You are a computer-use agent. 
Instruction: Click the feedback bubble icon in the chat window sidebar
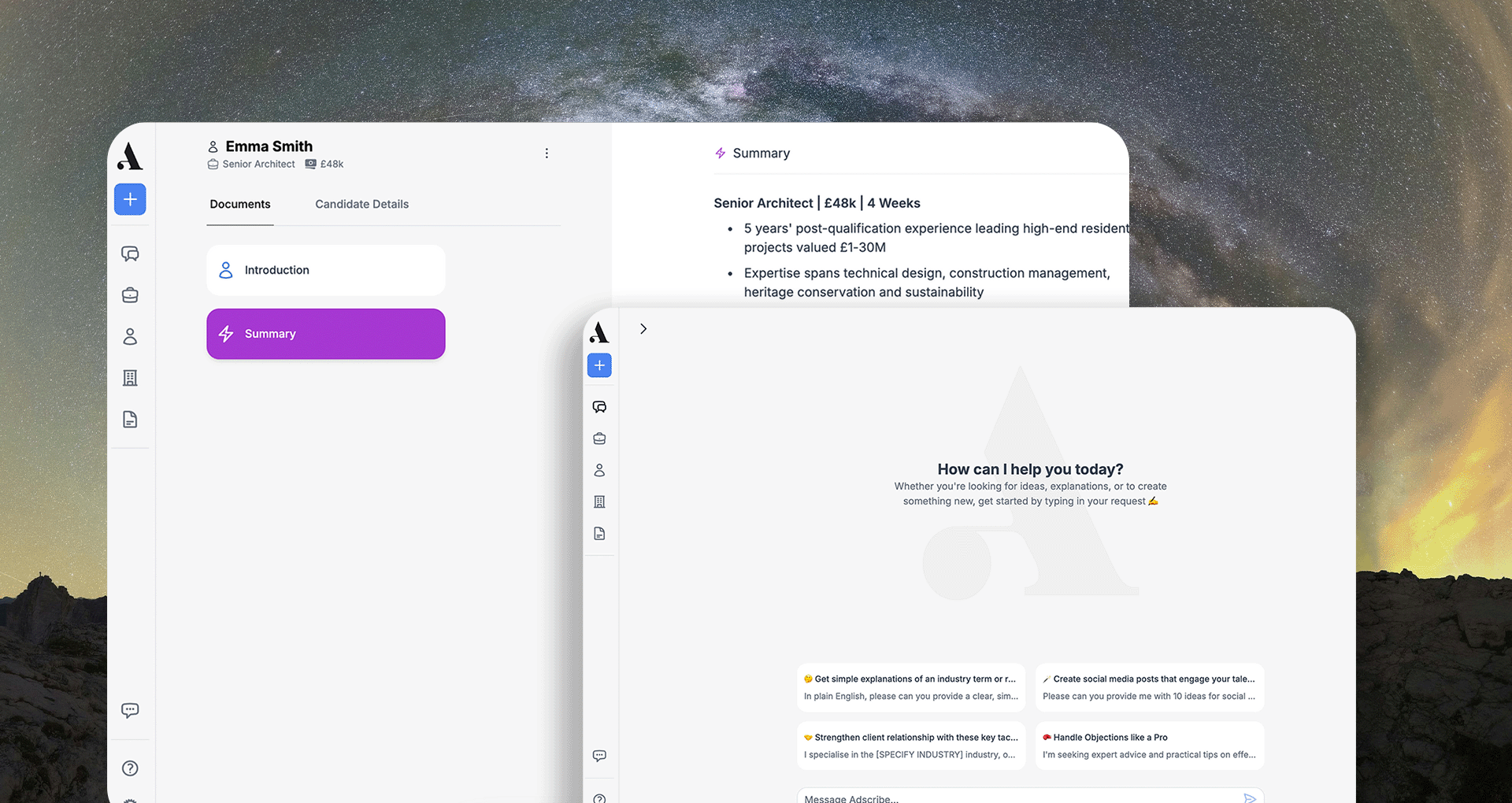point(599,756)
